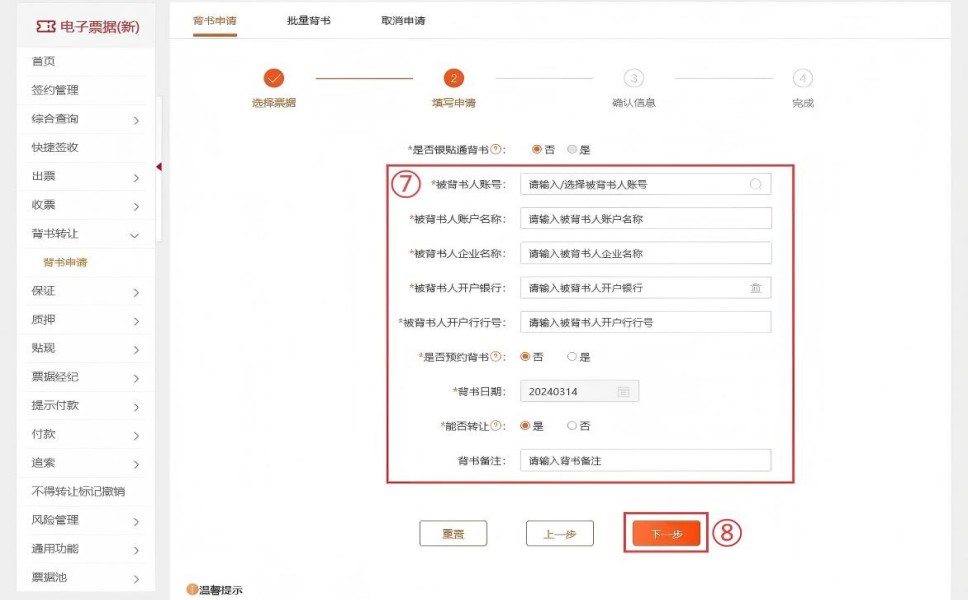968x600 pixels.
Task: Click the orange 下一步 button
Action: (x=666, y=533)
